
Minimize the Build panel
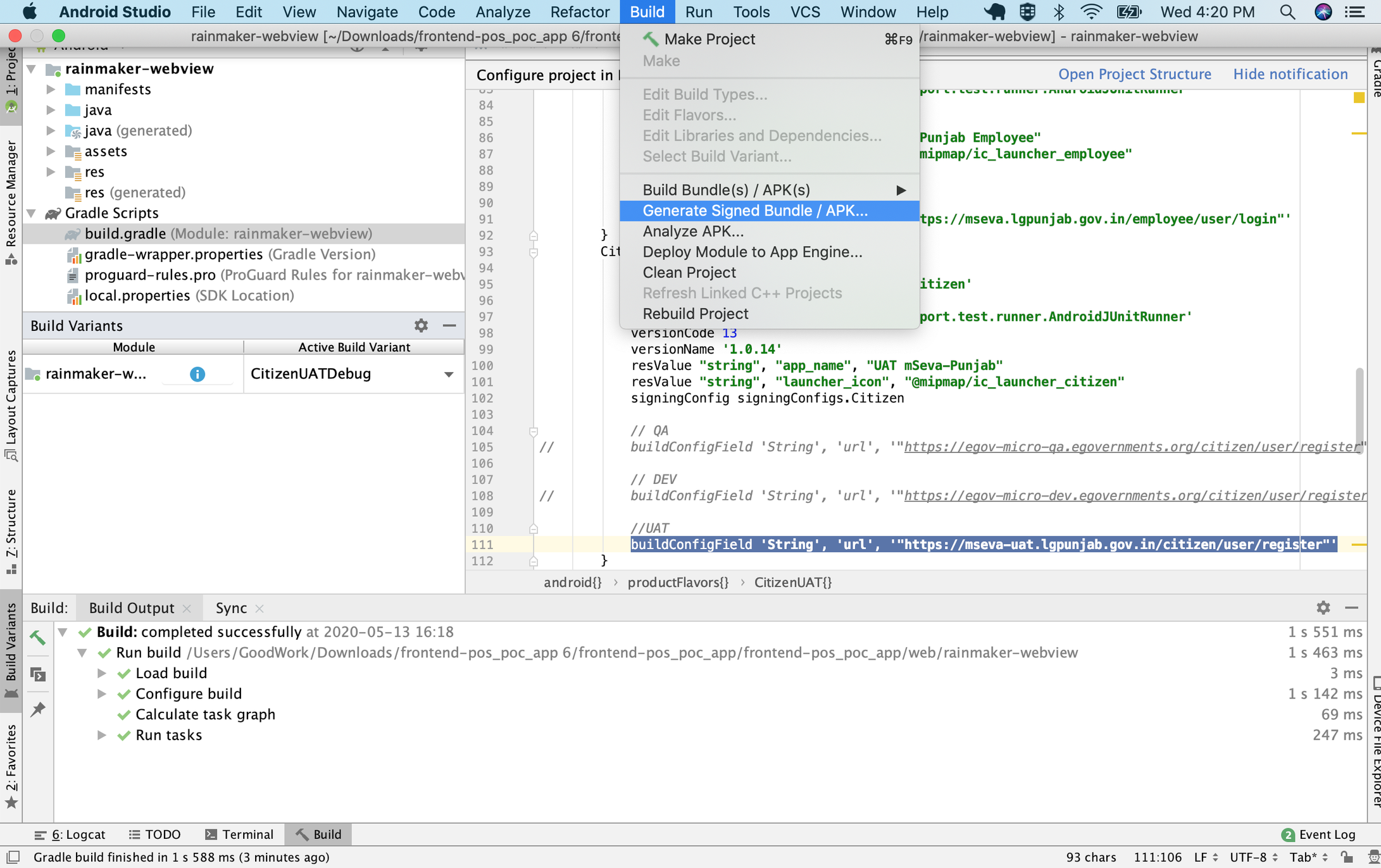coord(1352,607)
